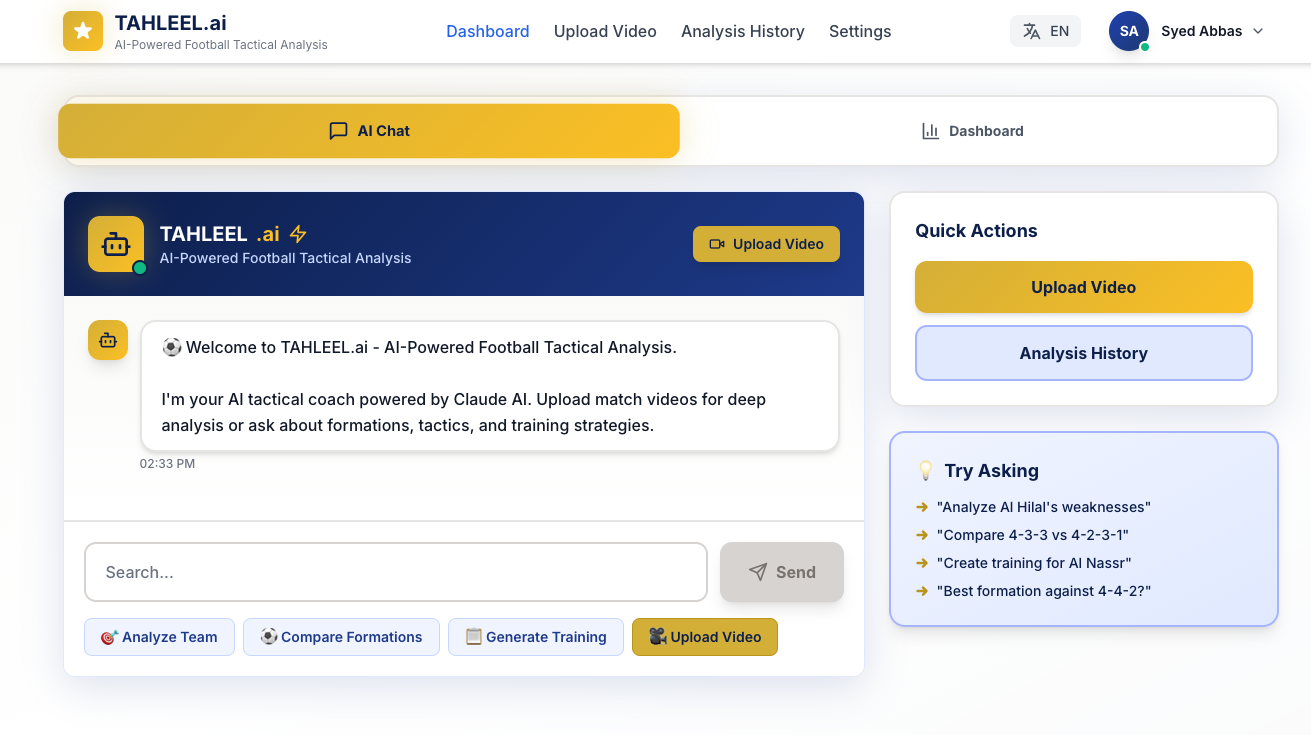The height and width of the screenshot is (735, 1311).
Task: Click the robot avatar in the chat header
Action: (114, 243)
